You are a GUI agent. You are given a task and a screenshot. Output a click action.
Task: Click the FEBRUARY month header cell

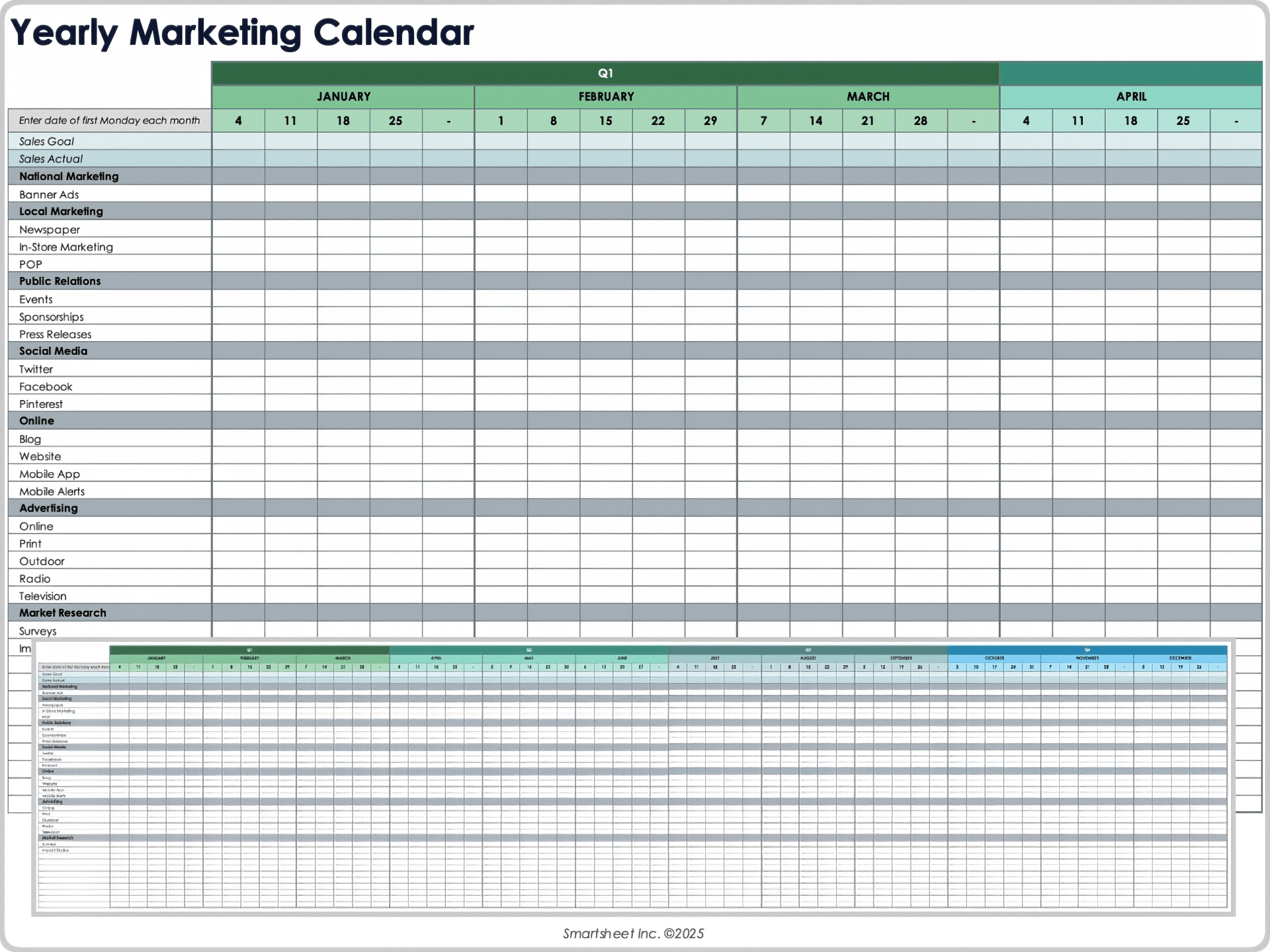pyautogui.click(x=605, y=97)
